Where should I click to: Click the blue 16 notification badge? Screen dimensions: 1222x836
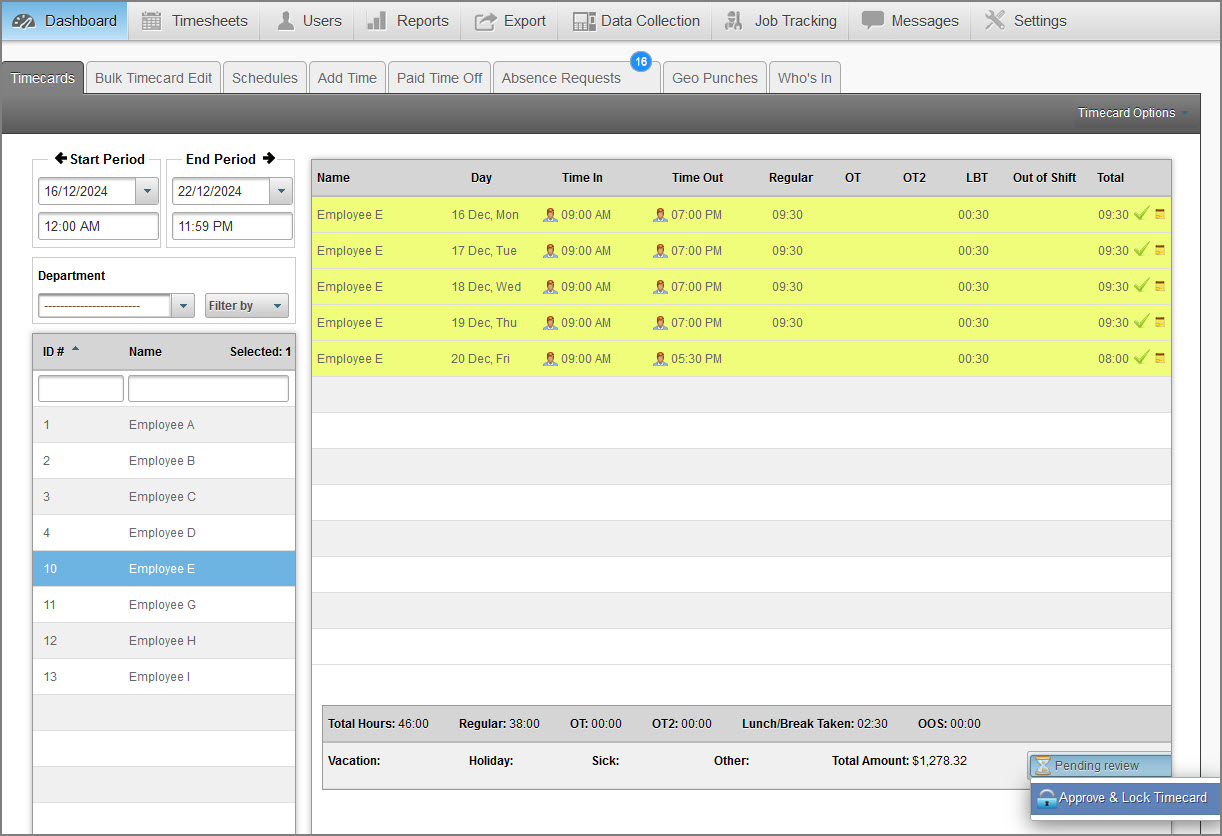(641, 62)
